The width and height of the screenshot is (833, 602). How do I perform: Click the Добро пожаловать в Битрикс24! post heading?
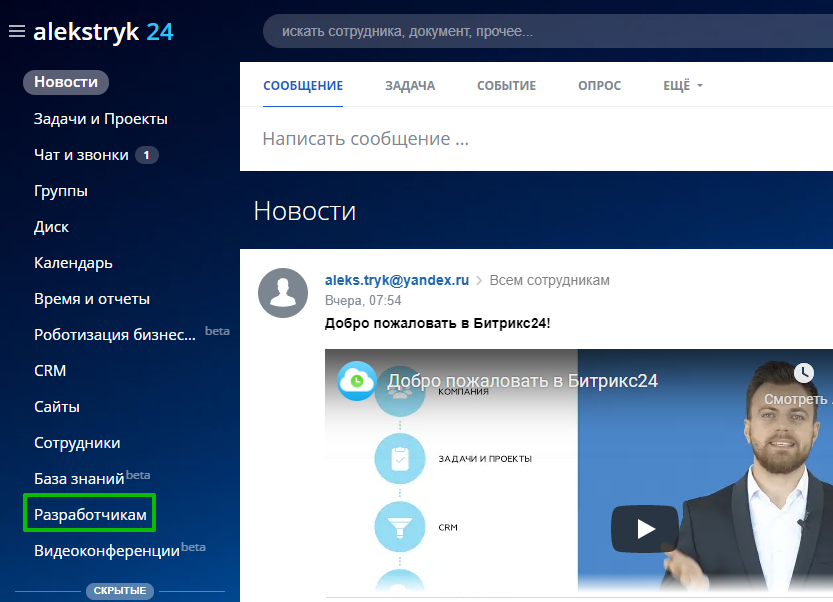(x=437, y=323)
